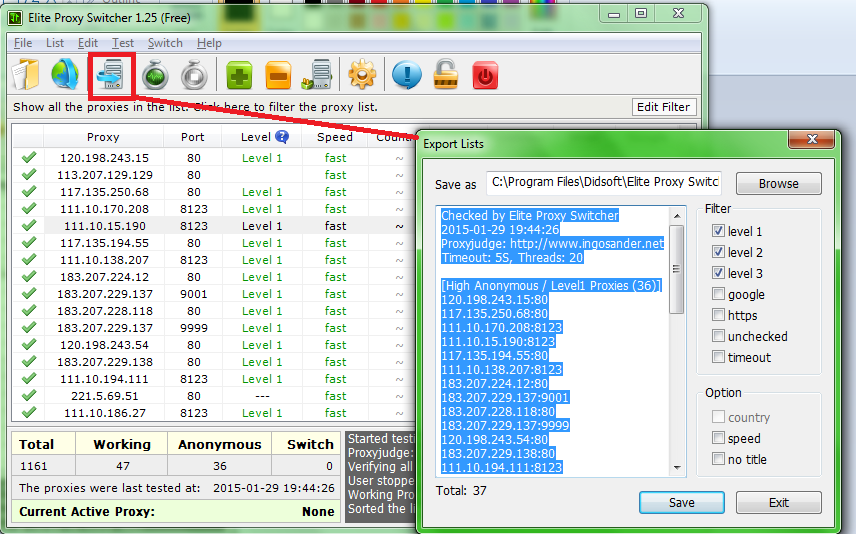Click green checkmark for 120.198.243.15
Screen dimensions: 856x534
click(28, 158)
